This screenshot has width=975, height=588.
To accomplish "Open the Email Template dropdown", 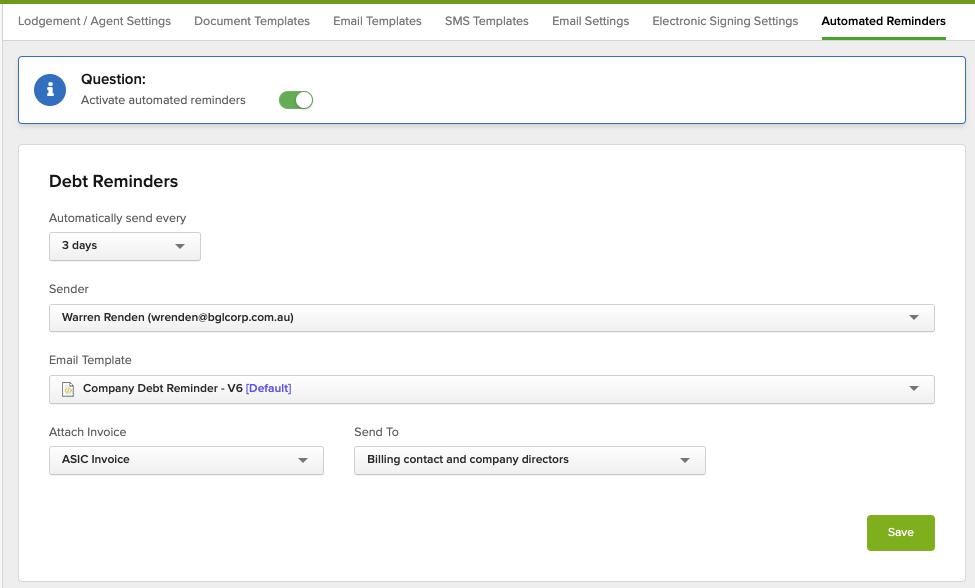I will coord(491,389).
